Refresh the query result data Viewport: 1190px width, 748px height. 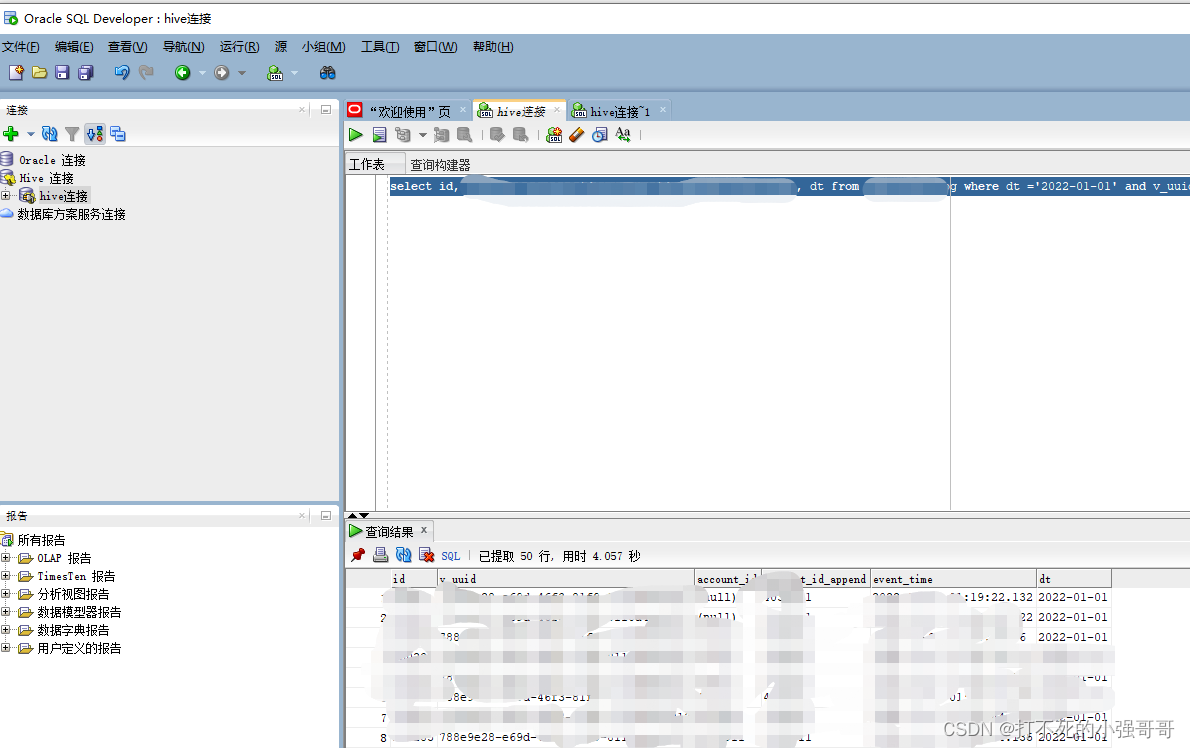[404, 555]
